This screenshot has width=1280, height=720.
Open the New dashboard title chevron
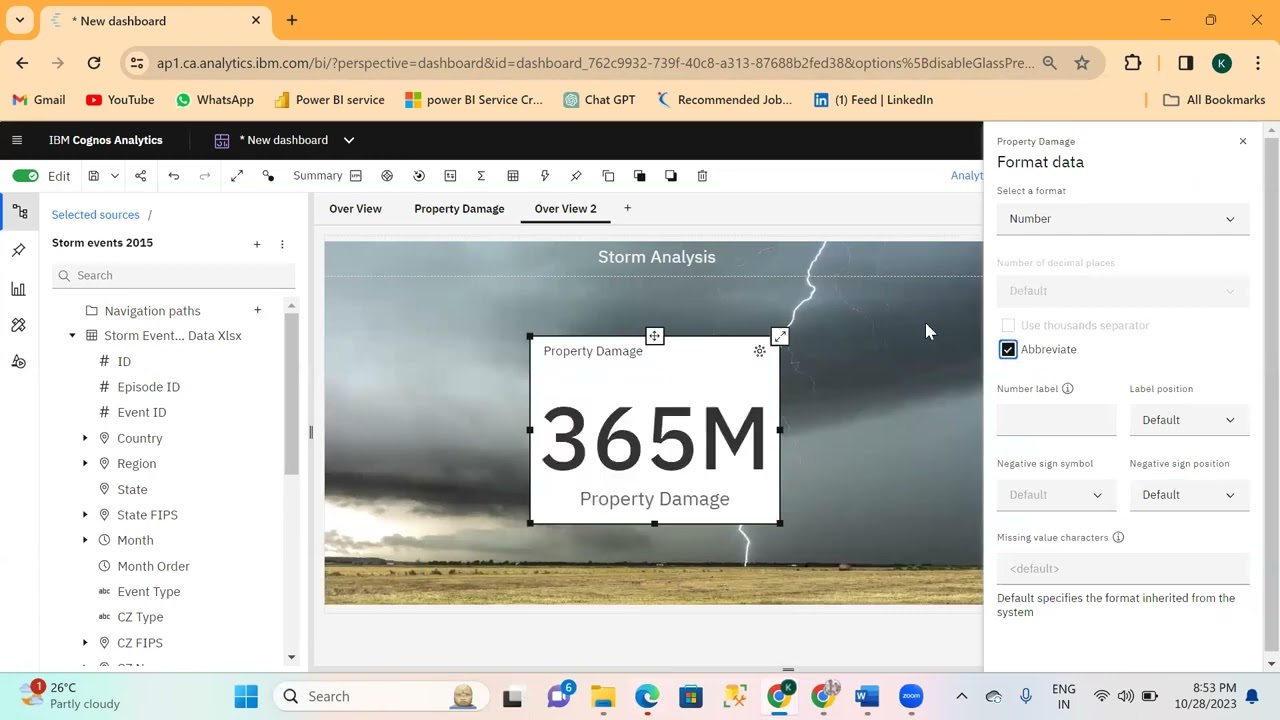pyautogui.click(x=349, y=140)
